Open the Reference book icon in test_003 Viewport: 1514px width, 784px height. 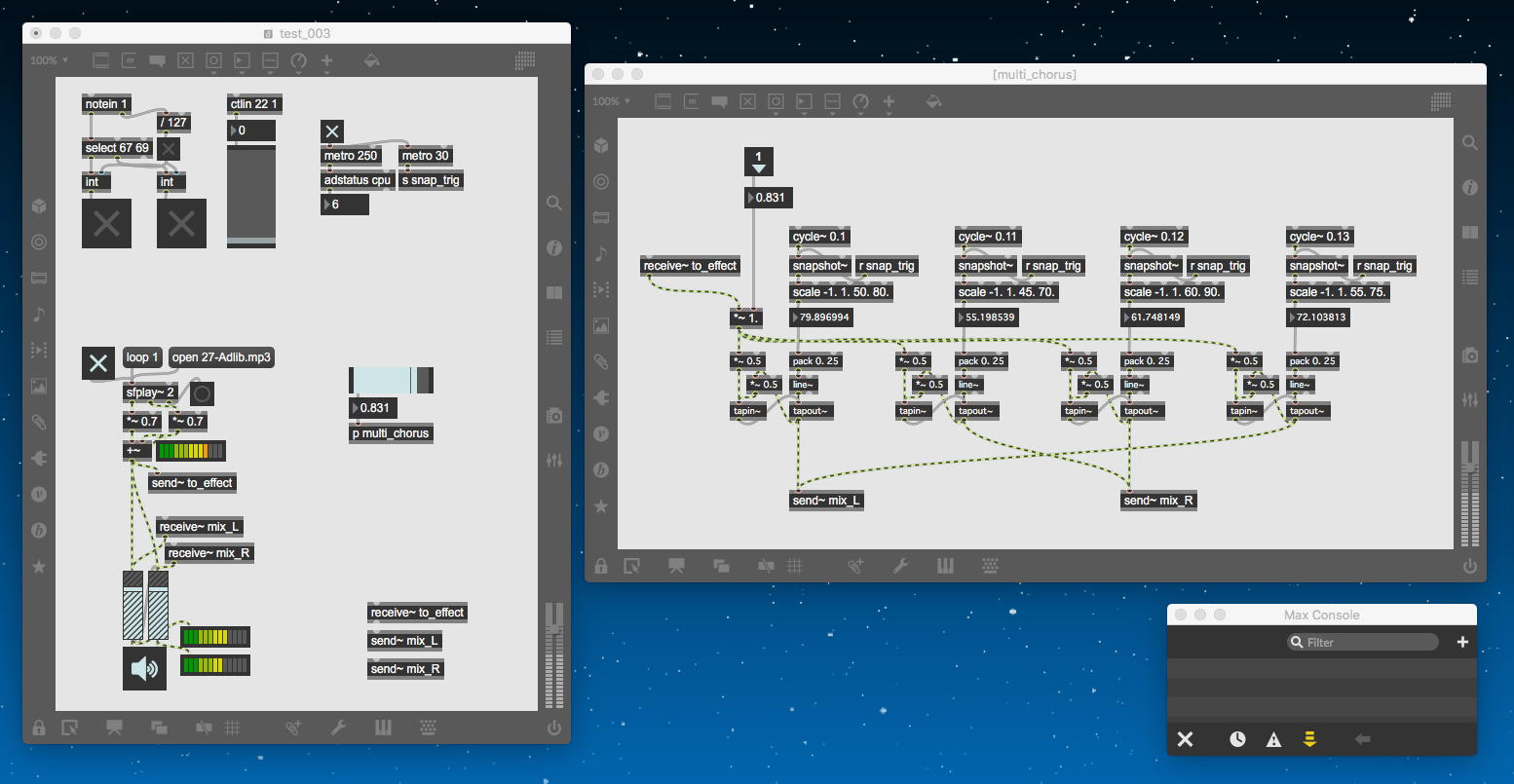coord(554,292)
